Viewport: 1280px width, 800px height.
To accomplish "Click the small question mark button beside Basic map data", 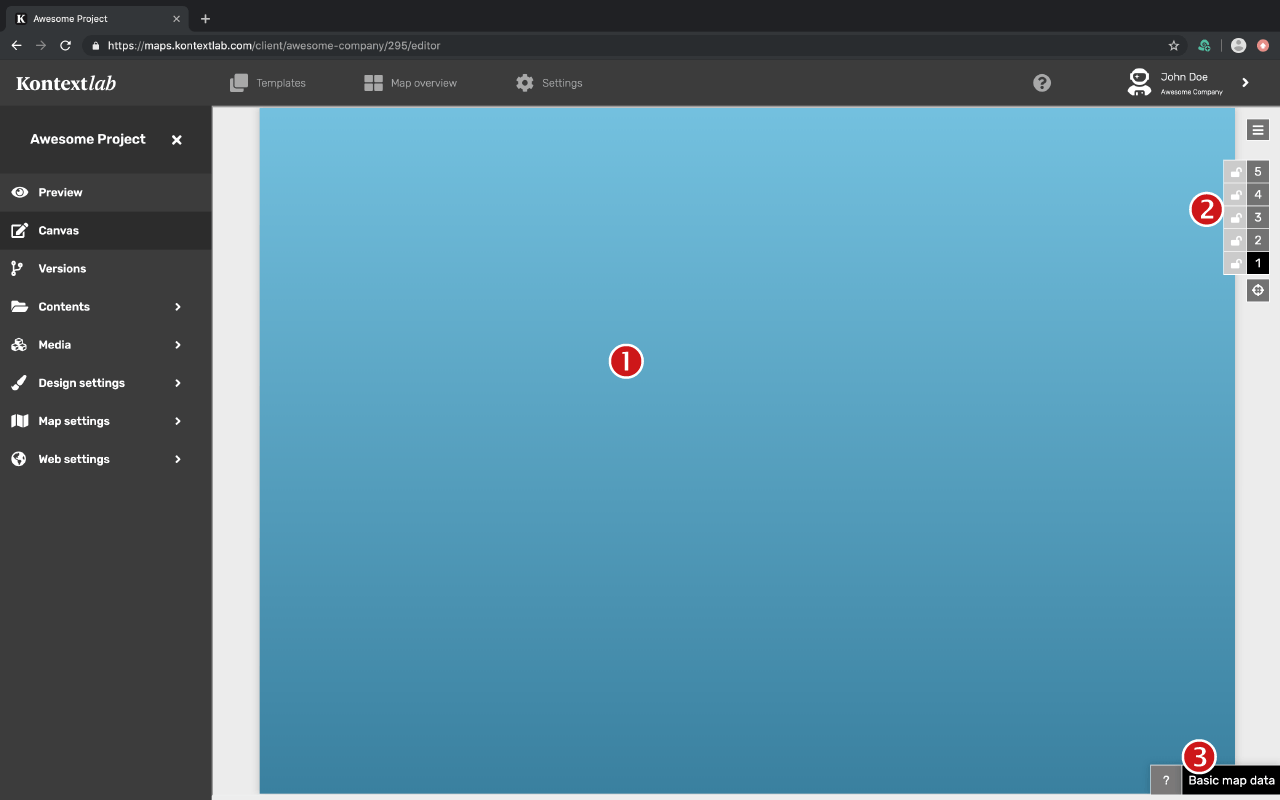I will [x=1165, y=780].
